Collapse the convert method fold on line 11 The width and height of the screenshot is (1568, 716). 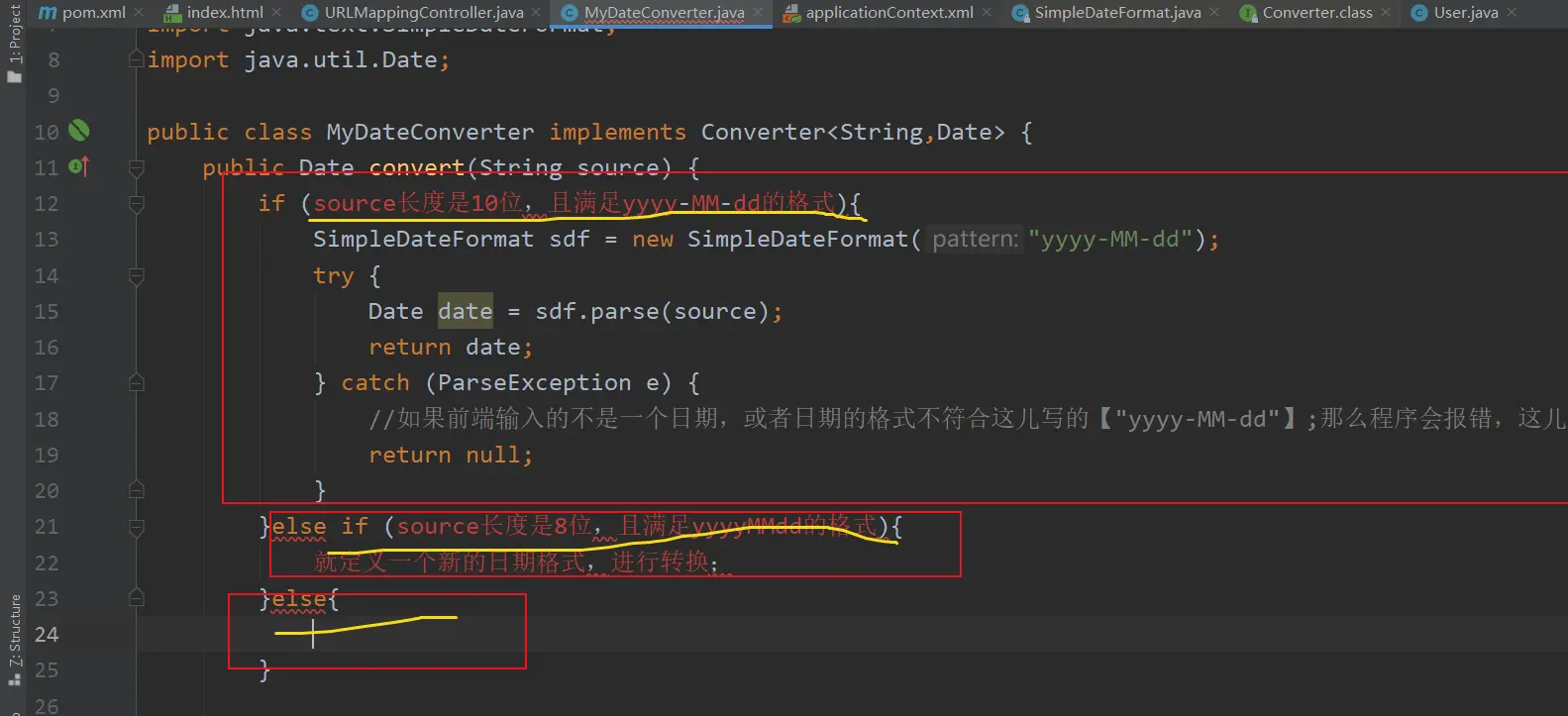pyautogui.click(x=137, y=167)
